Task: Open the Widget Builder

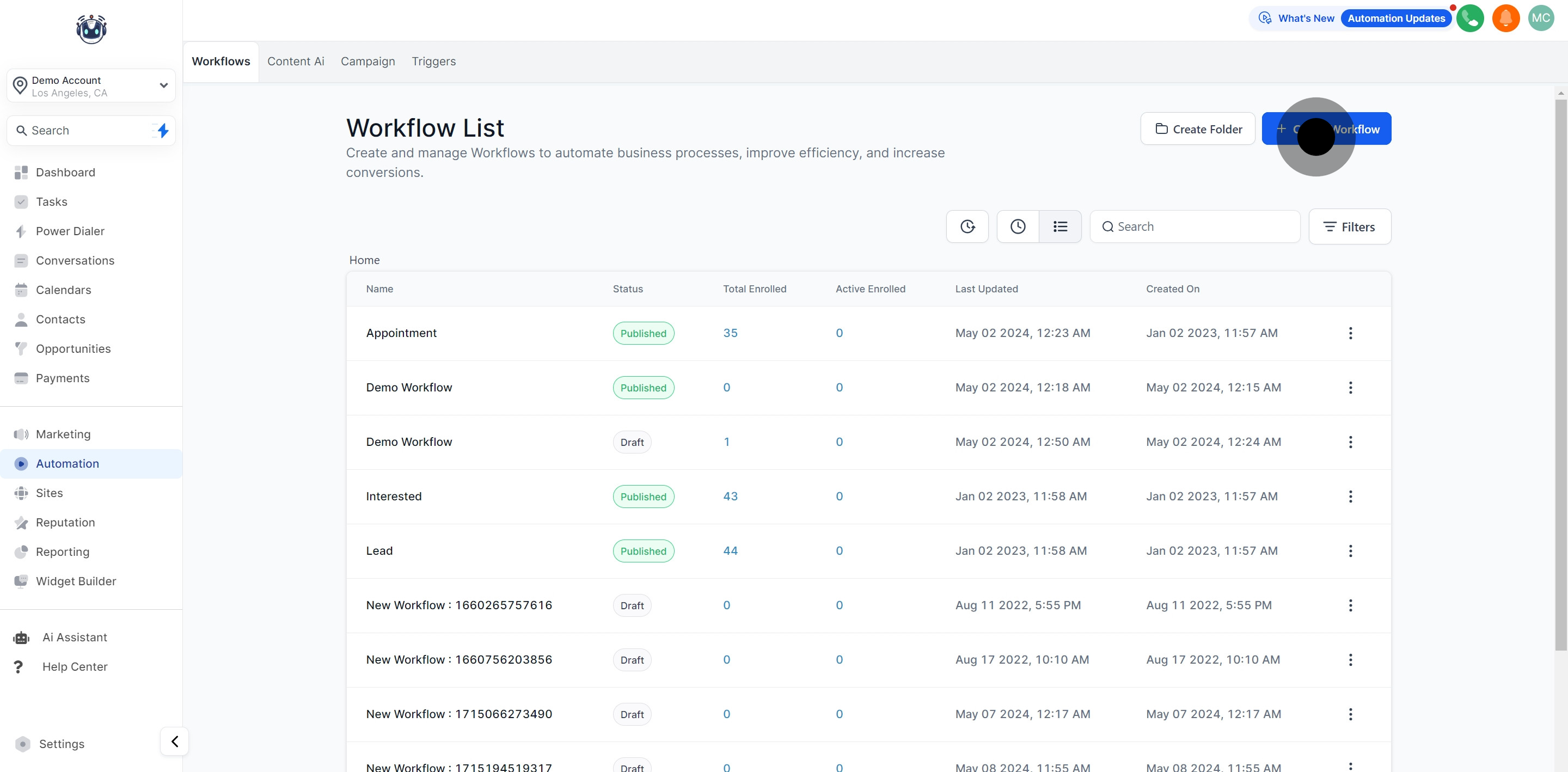Action: click(76, 581)
